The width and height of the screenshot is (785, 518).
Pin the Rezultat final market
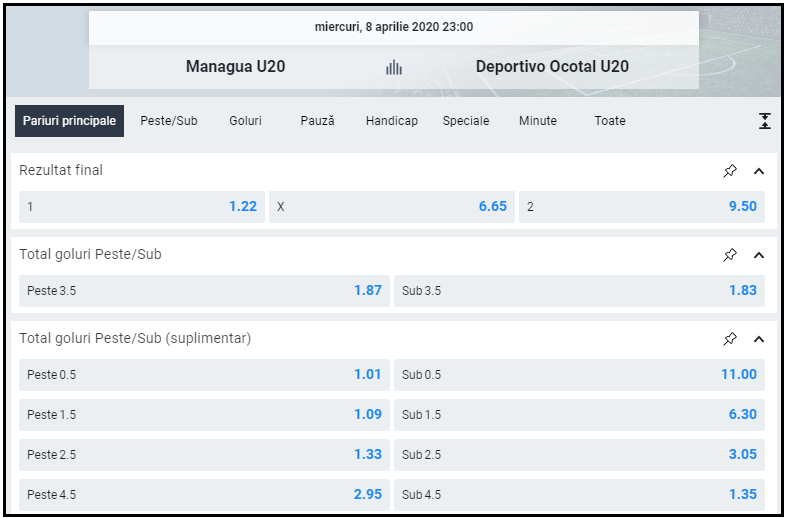click(730, 171)
